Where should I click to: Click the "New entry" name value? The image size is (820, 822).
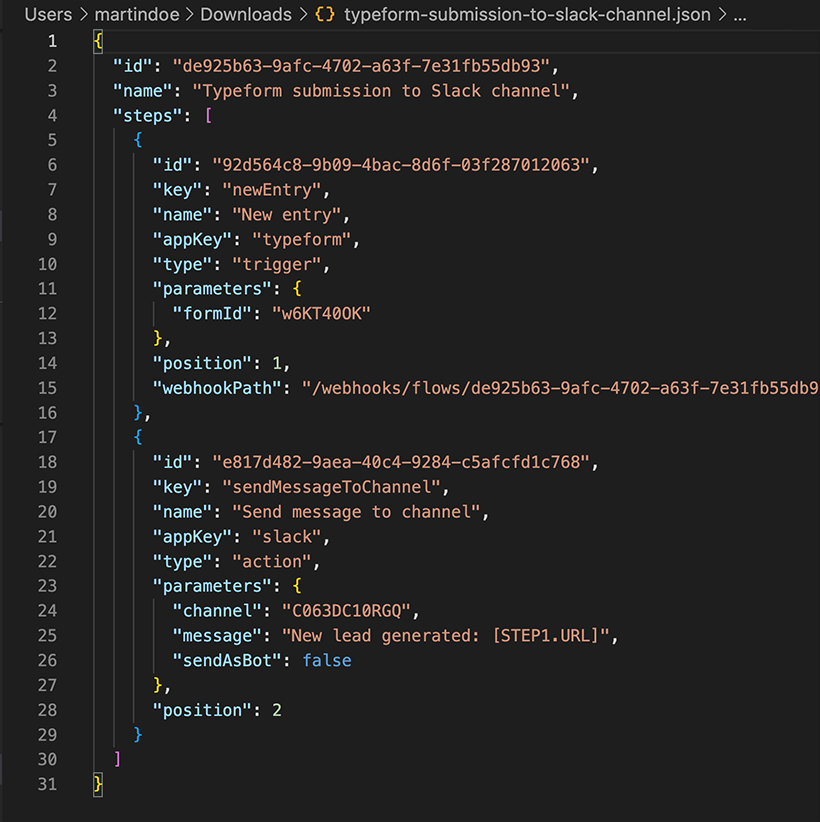(287, 215)
